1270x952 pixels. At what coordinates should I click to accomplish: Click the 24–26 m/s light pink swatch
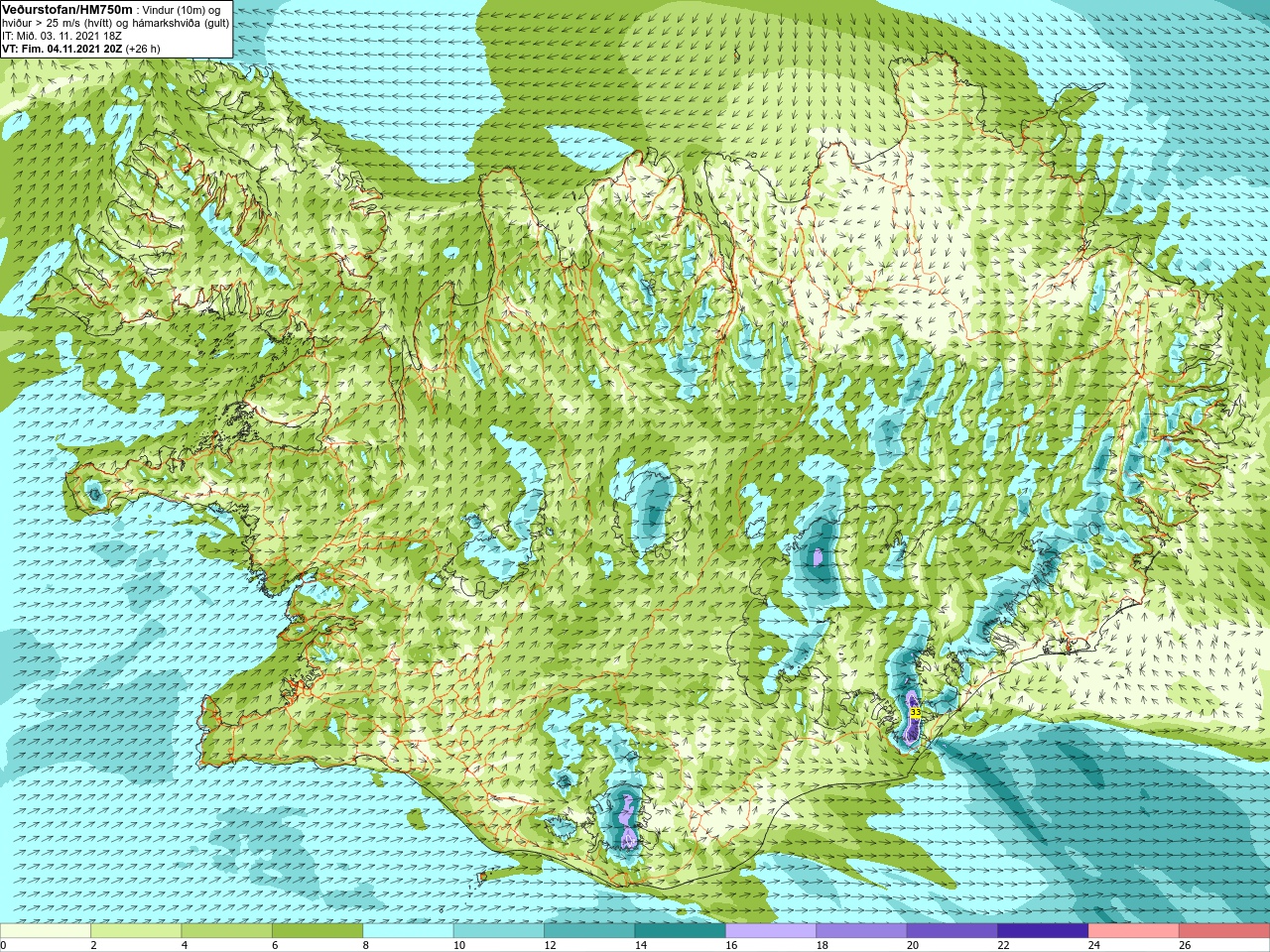(1134, 931)
